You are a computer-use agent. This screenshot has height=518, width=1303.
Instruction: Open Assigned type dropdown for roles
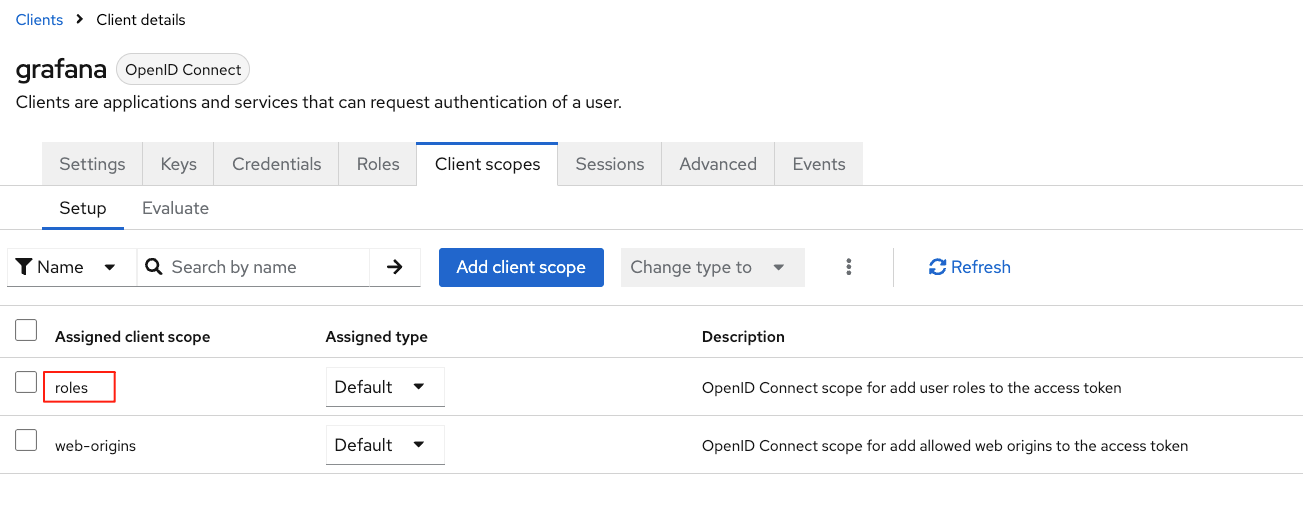click(x=385, y=387)
